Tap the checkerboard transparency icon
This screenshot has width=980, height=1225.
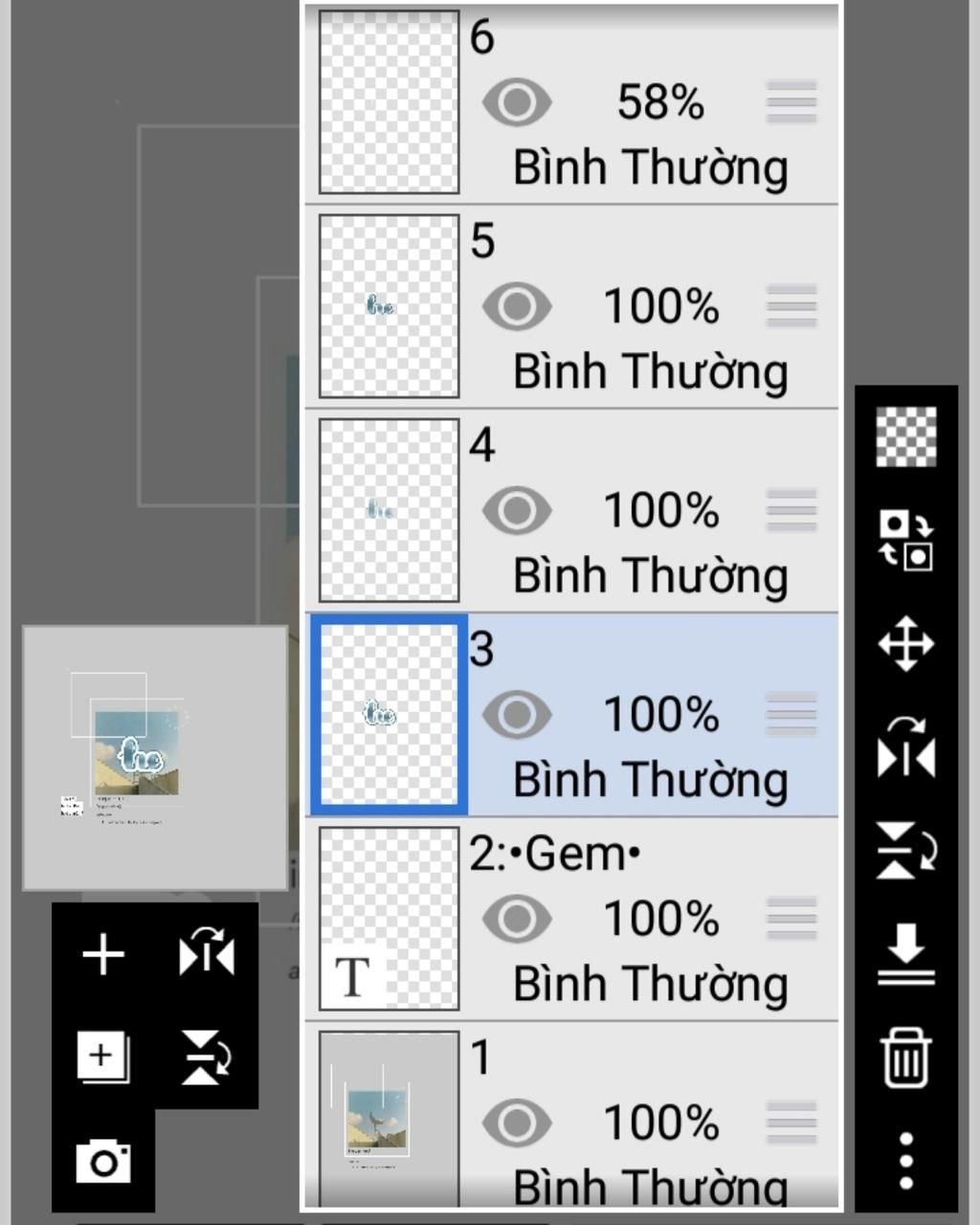pyautogui.click(x=906, y=436)
